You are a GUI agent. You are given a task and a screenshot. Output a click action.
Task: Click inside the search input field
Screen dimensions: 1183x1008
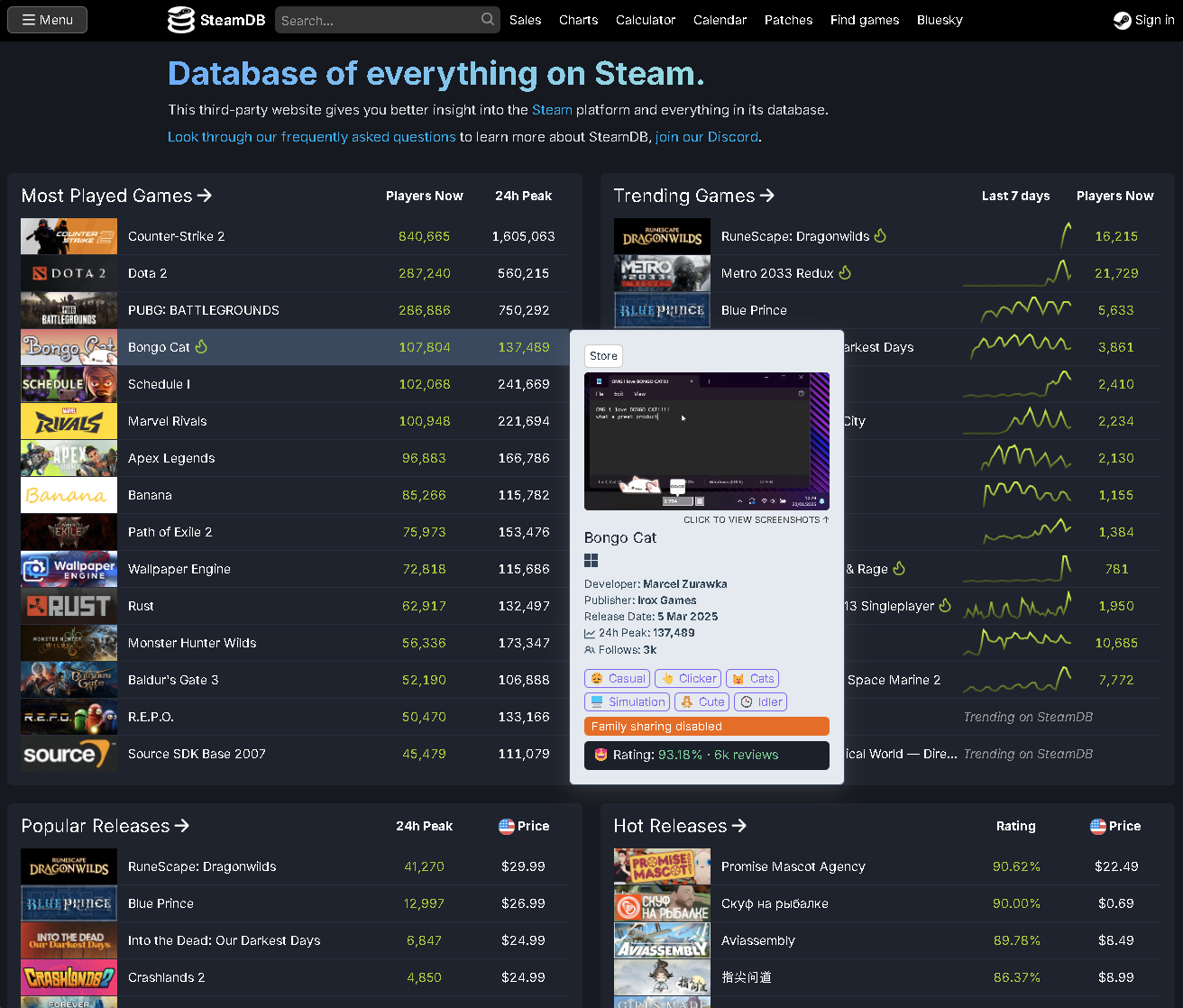[379, 19]
